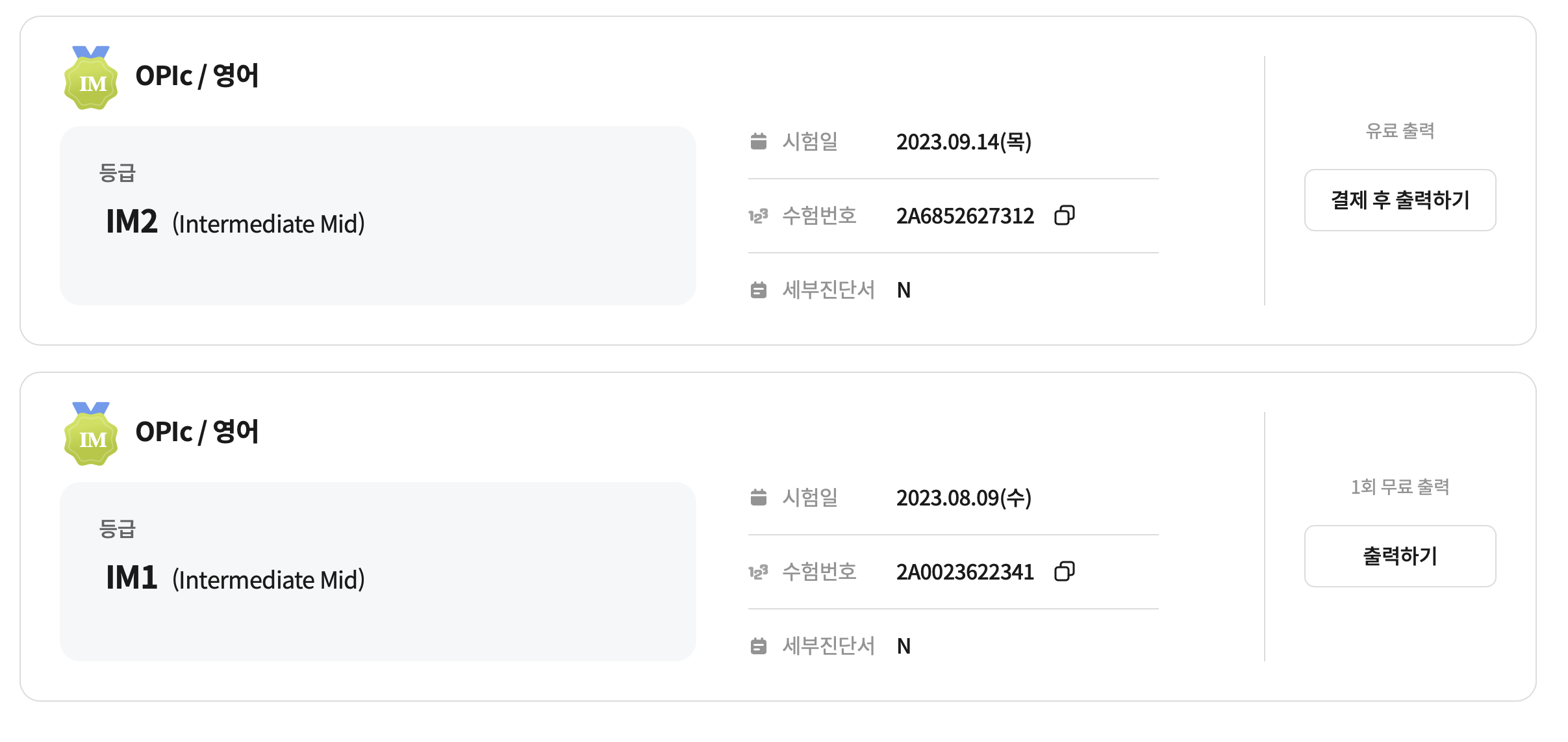
Task: Copy exam number 2A0023622341
Action: tap(1064, 571)
